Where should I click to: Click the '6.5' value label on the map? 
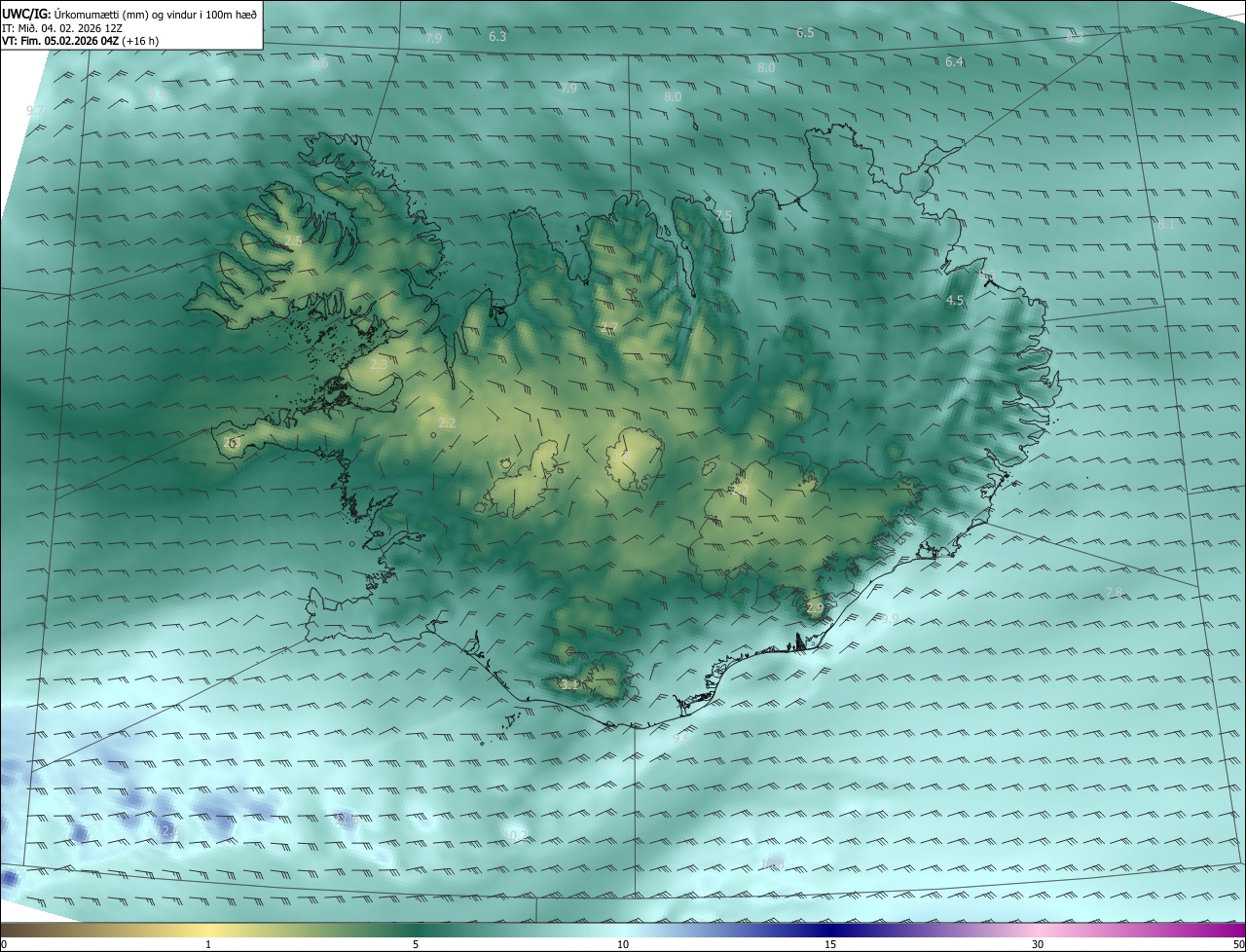[805, 33]
